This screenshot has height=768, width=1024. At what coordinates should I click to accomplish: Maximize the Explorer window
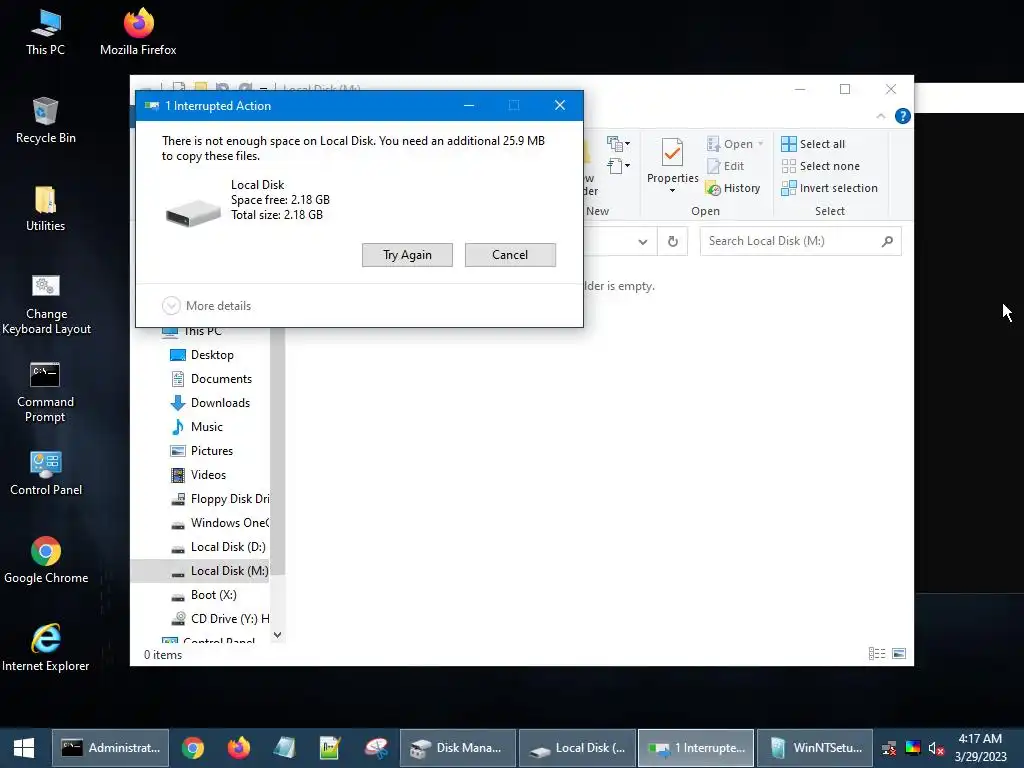tap(845, 89)
